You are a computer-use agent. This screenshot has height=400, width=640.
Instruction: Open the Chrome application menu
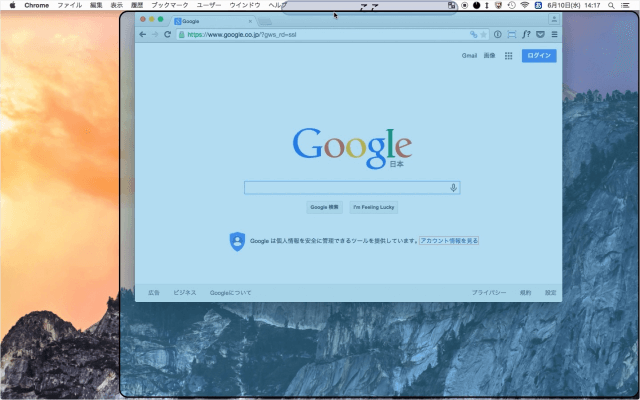37,5
